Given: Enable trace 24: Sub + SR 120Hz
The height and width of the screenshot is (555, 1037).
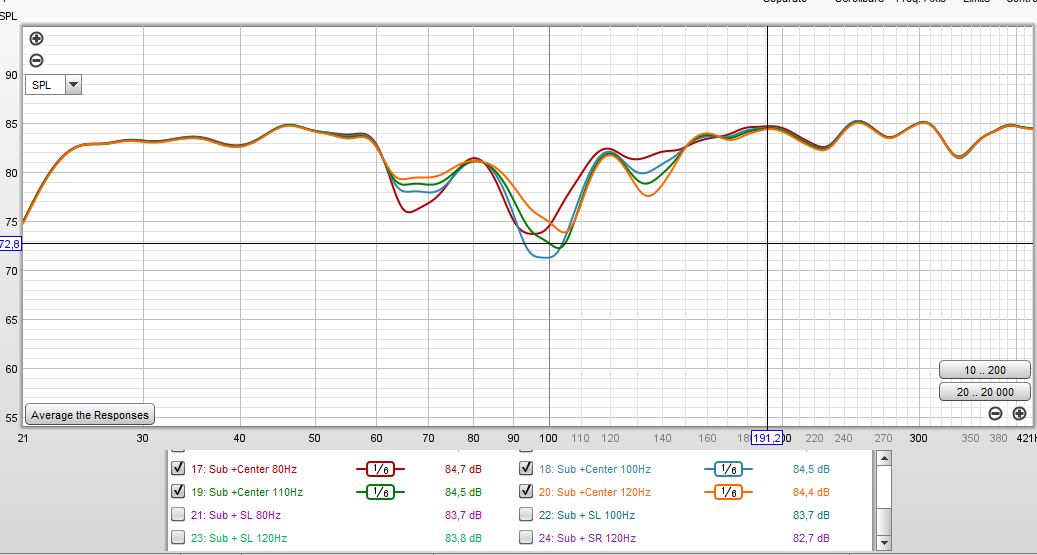Looking at the screenshot, I should tap(526, 537).
